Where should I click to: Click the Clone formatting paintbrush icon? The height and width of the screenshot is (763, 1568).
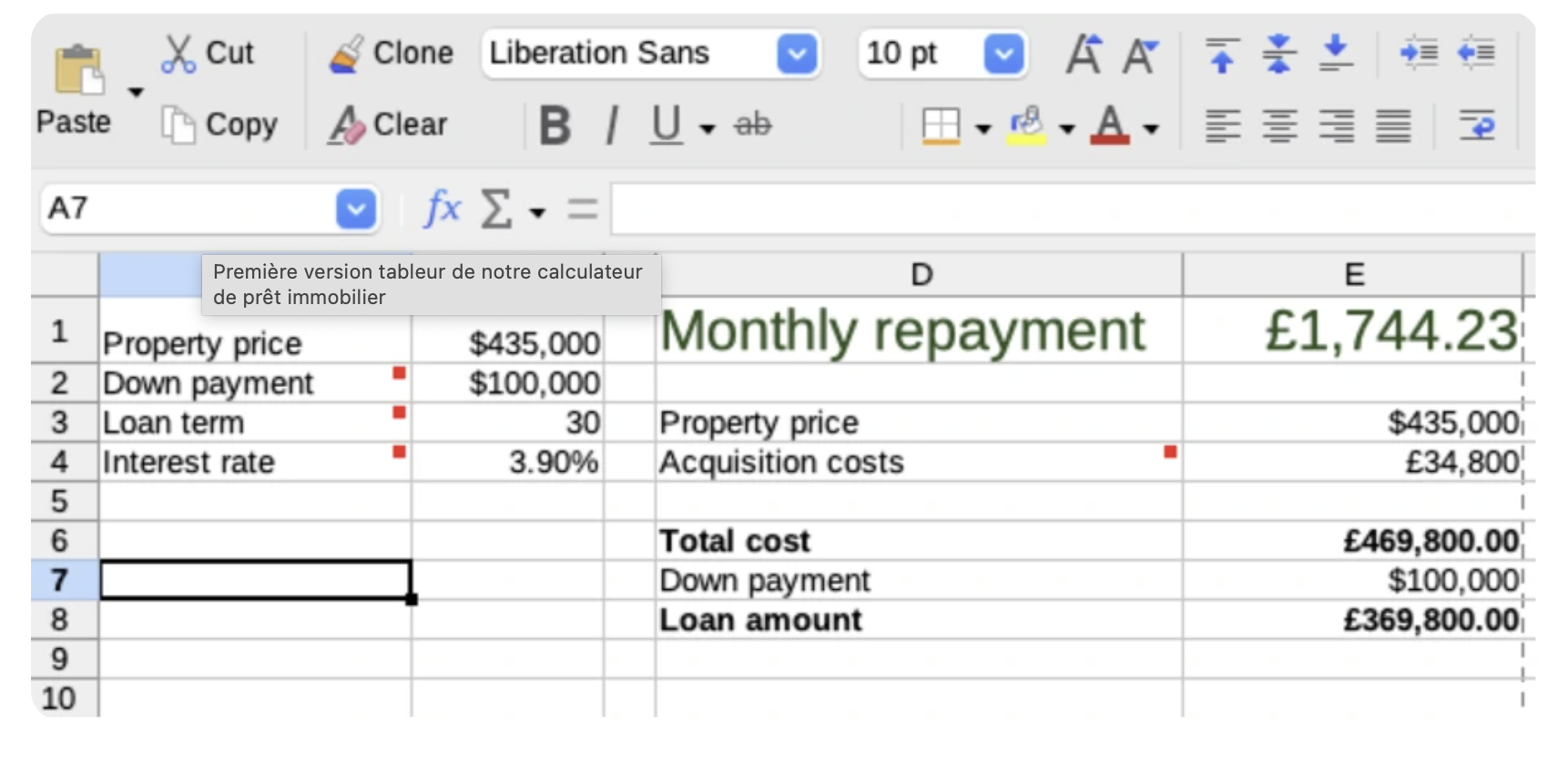pyautogui.click(x=346, y=54)
